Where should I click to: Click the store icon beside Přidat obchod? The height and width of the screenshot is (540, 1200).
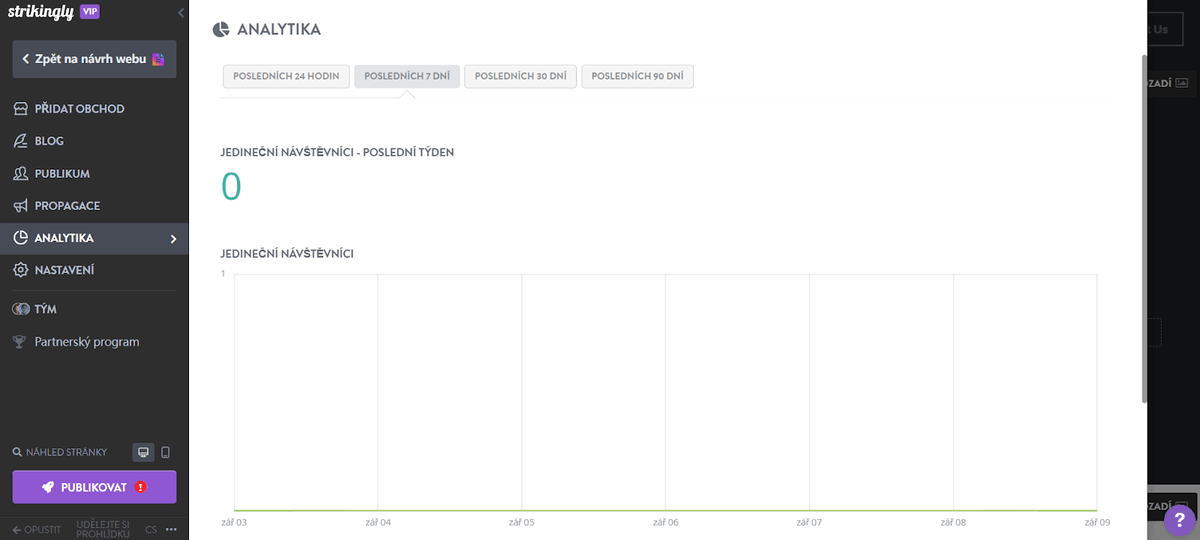pyautogui.click(x=20, y=108)
